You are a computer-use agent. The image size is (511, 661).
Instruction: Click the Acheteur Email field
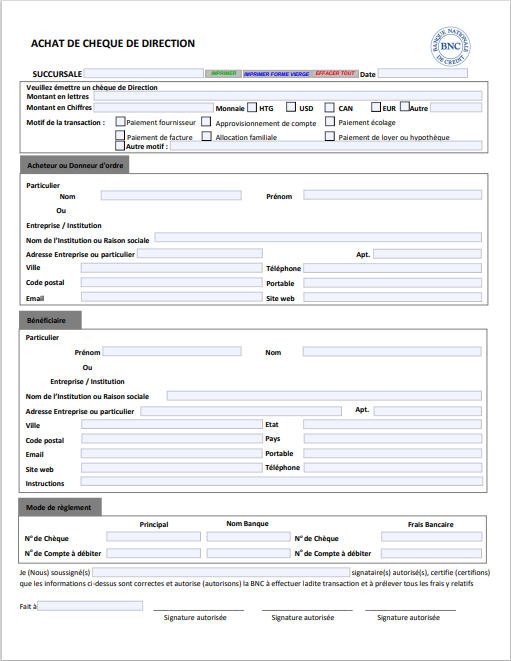coord(172,297)
